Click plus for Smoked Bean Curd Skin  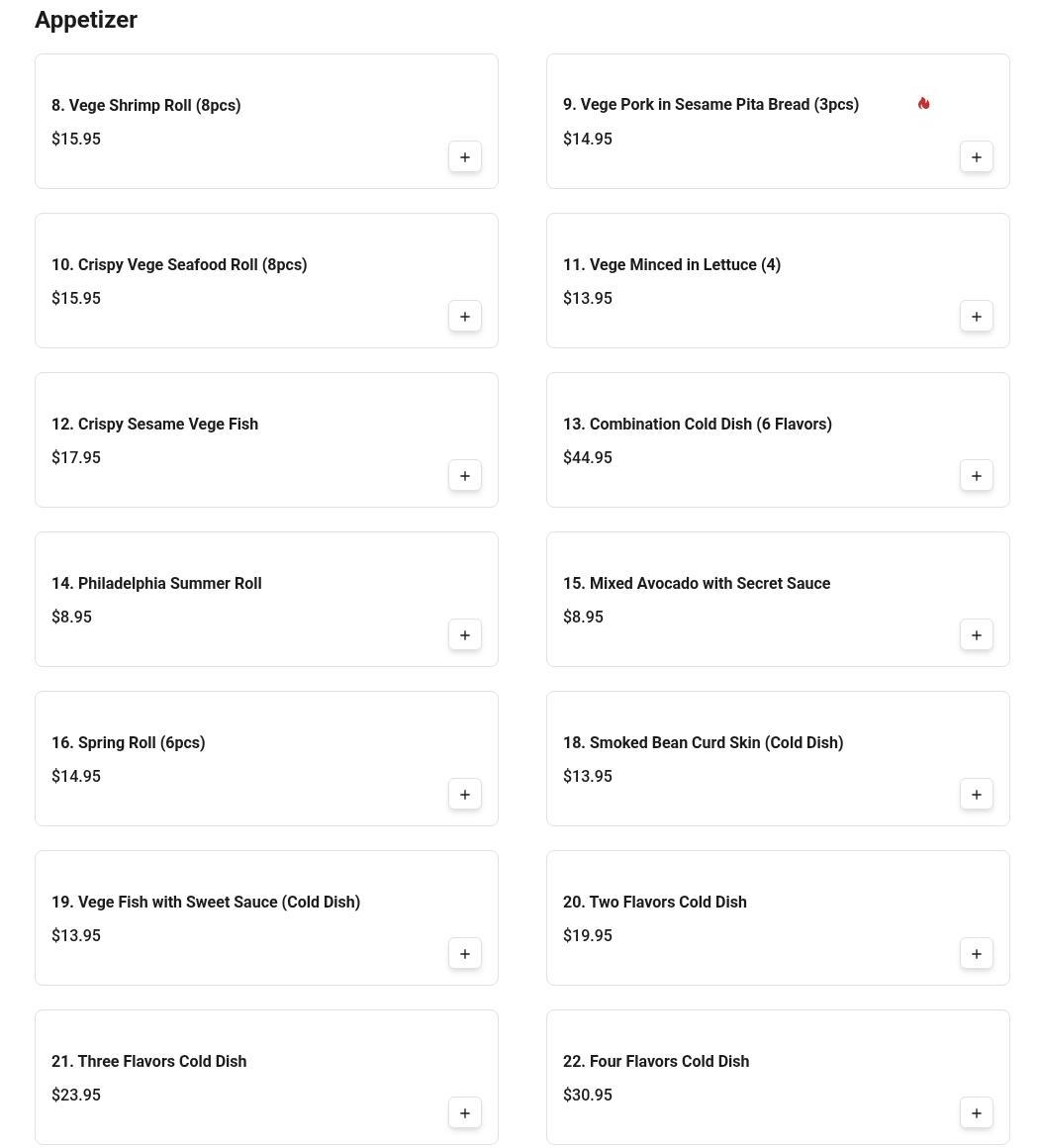(977, 795)
